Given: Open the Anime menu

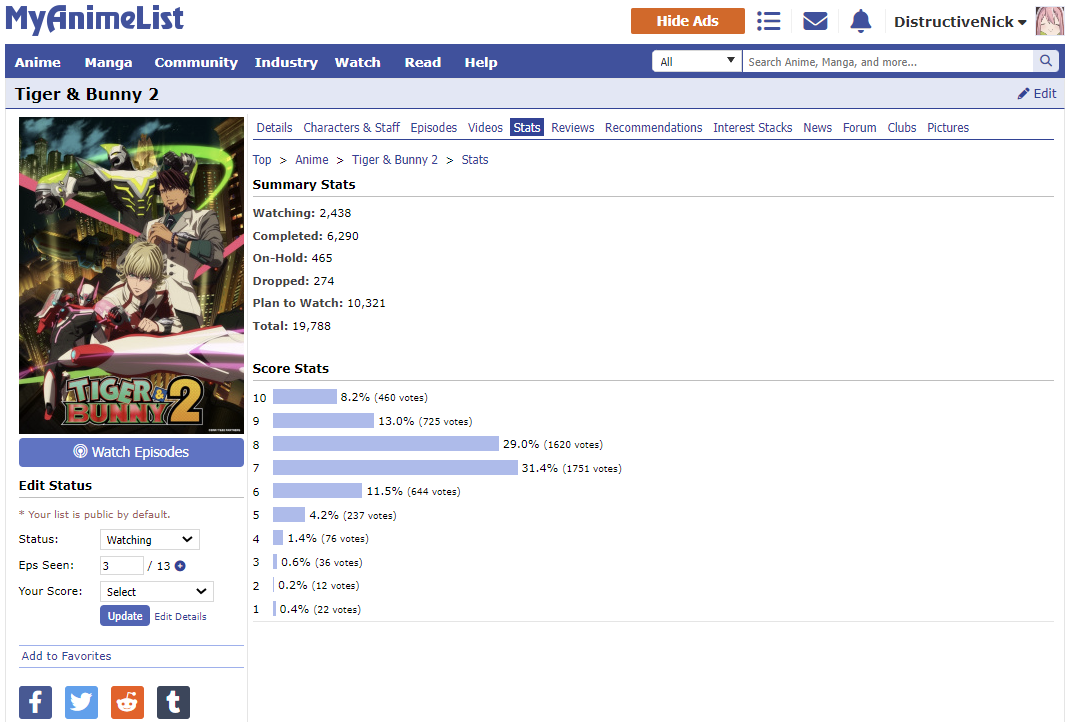Looking at the screenshot, I should 38,62.
